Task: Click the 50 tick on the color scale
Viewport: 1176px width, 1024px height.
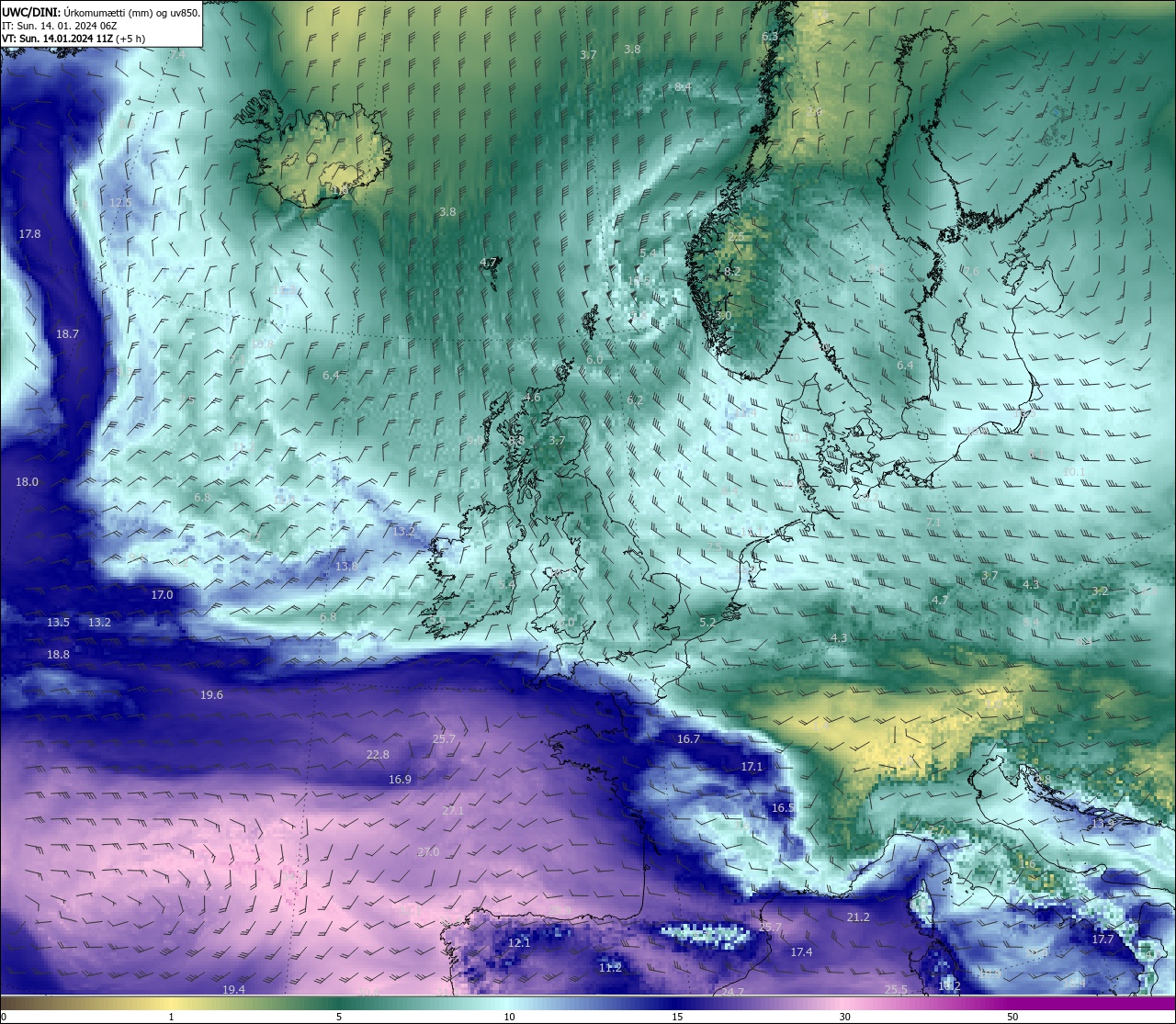Action: 1012,1017
